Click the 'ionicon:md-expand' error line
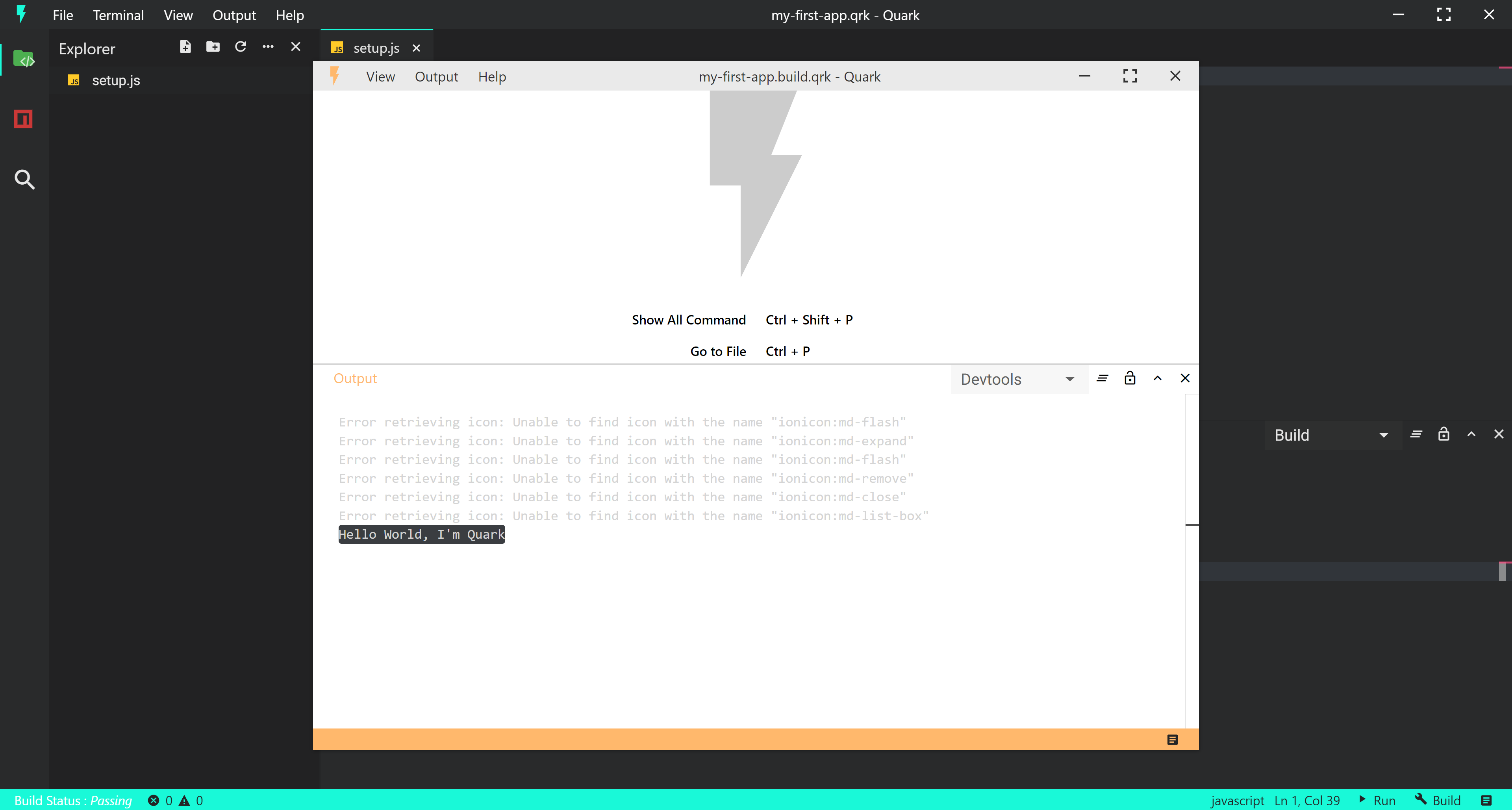The width and height of the screenshot is (1512, 810). pos(626,441)
